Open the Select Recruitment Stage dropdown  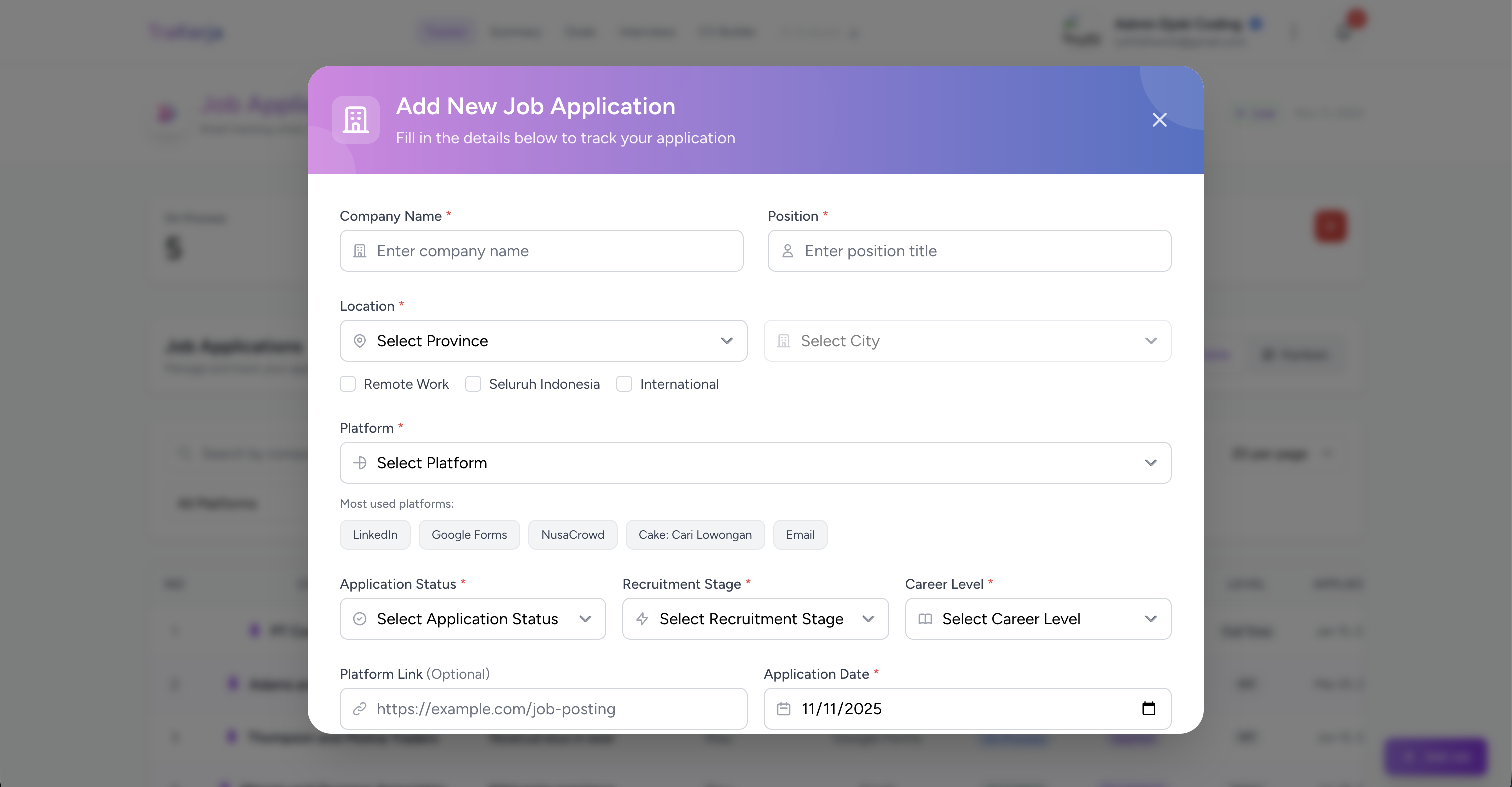(x=755, y=619)
